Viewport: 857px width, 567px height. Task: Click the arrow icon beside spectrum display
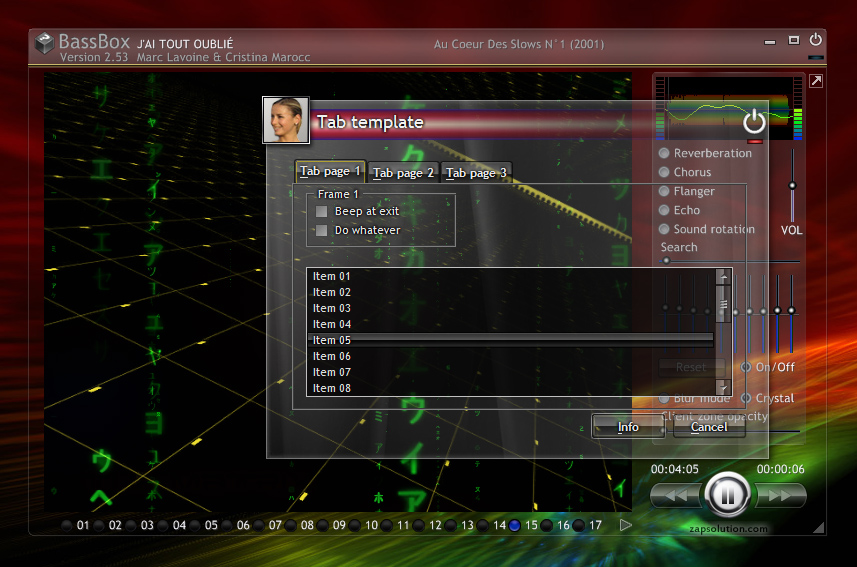[x=816, y=81]
